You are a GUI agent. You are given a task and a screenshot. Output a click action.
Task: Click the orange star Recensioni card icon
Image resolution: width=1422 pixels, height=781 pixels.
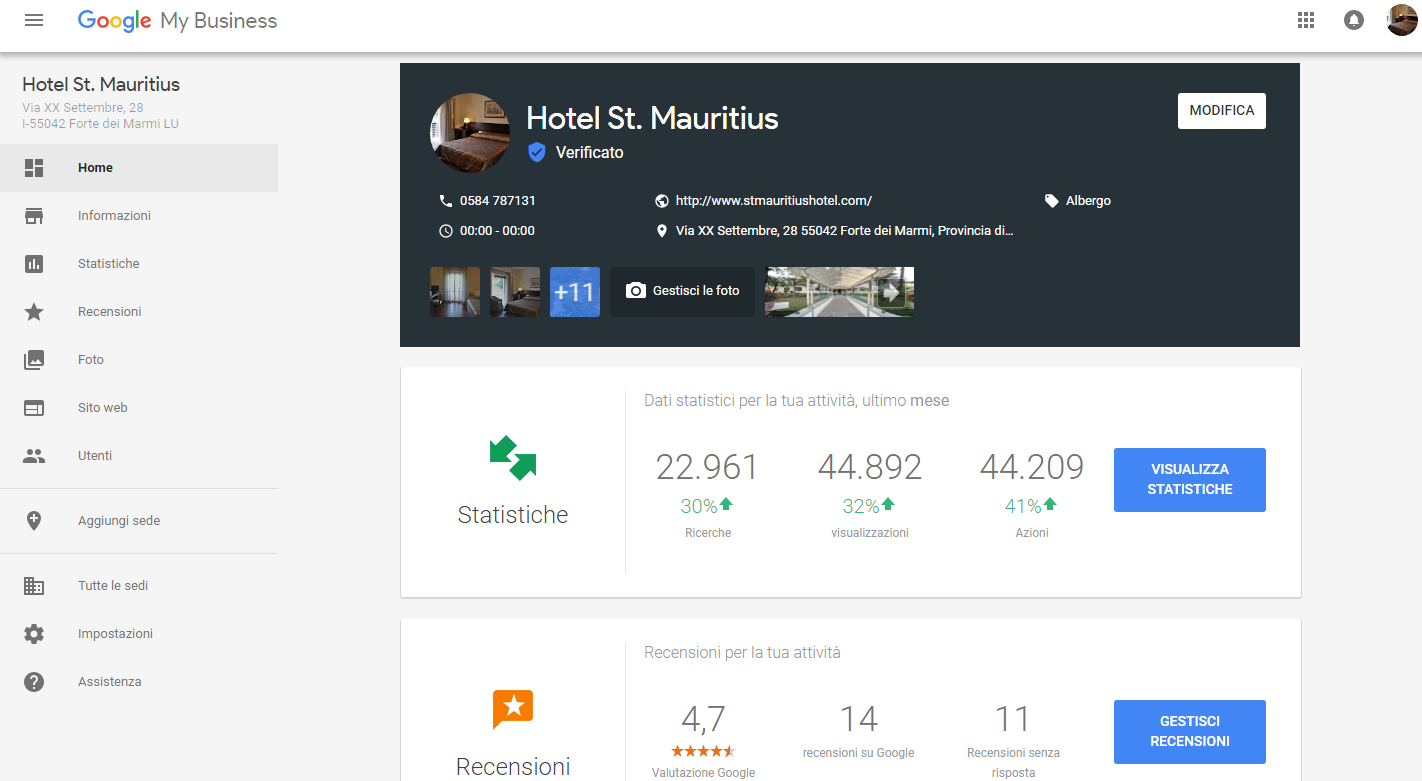pos(513,709)
